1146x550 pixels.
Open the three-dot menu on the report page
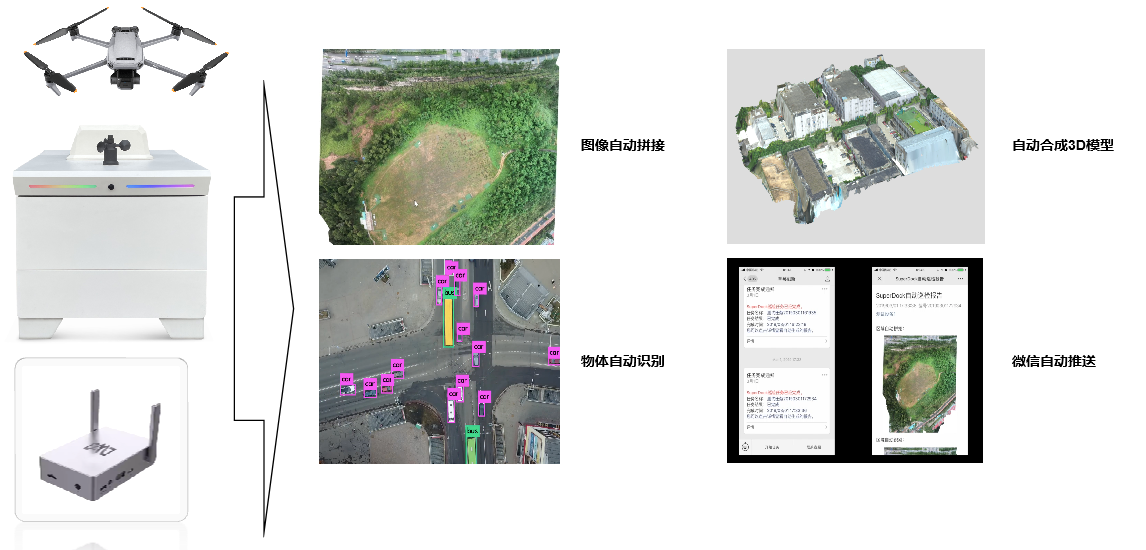(x=960, y=278)
